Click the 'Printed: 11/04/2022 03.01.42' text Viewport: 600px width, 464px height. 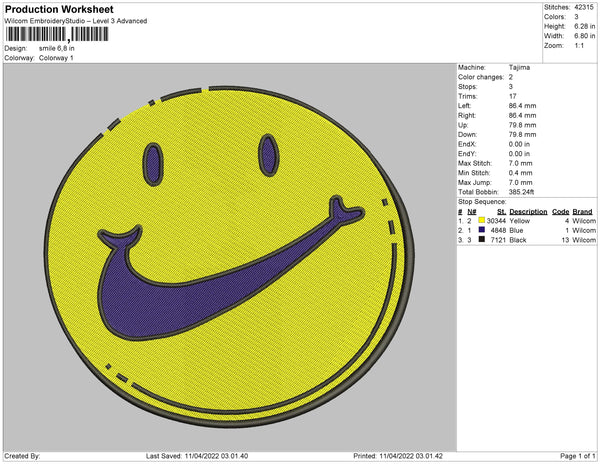pos(398,456)
